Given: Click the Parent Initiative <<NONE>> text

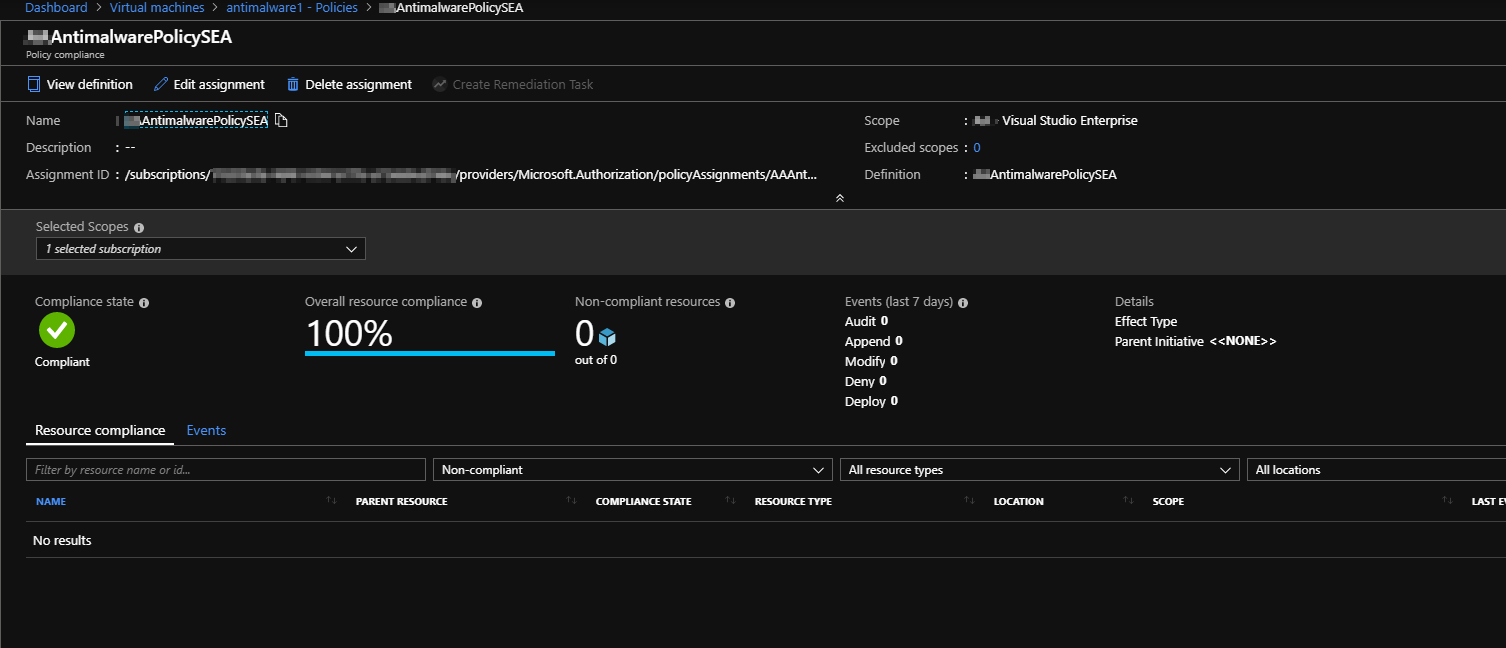Looking at the screenshot, I should (1196, 341).
